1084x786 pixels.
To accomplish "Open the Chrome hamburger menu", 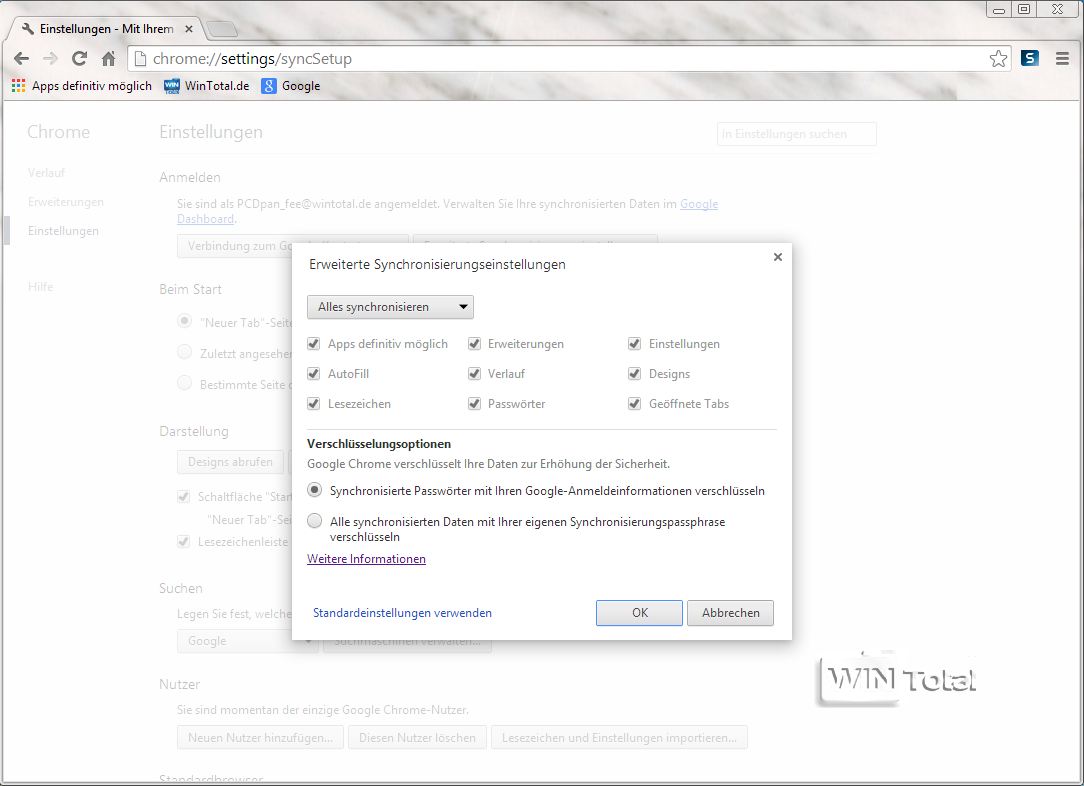I will [1063, 59].
